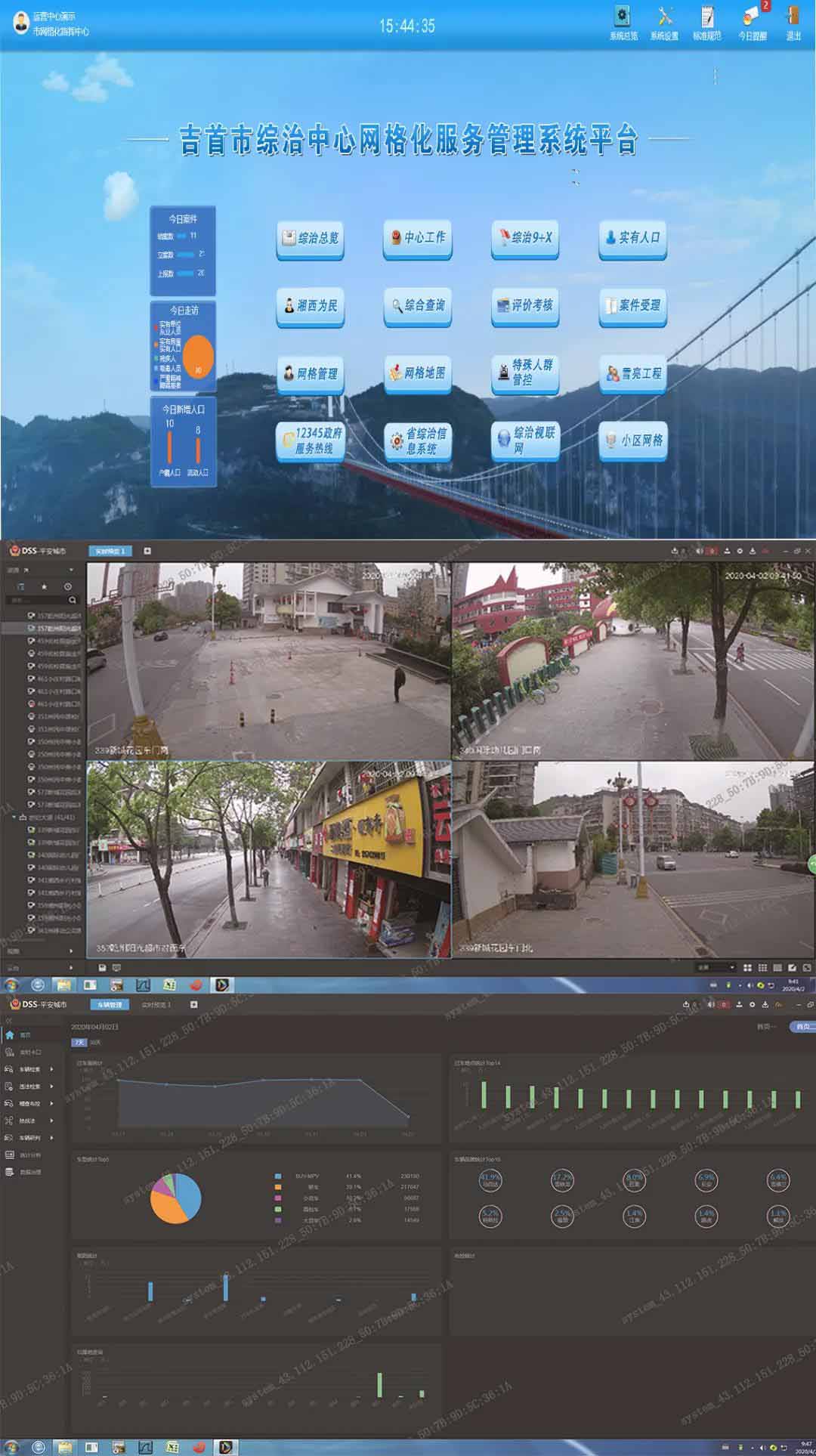
Task: Open the resource dropdown above device list
Action: [71, 570]
